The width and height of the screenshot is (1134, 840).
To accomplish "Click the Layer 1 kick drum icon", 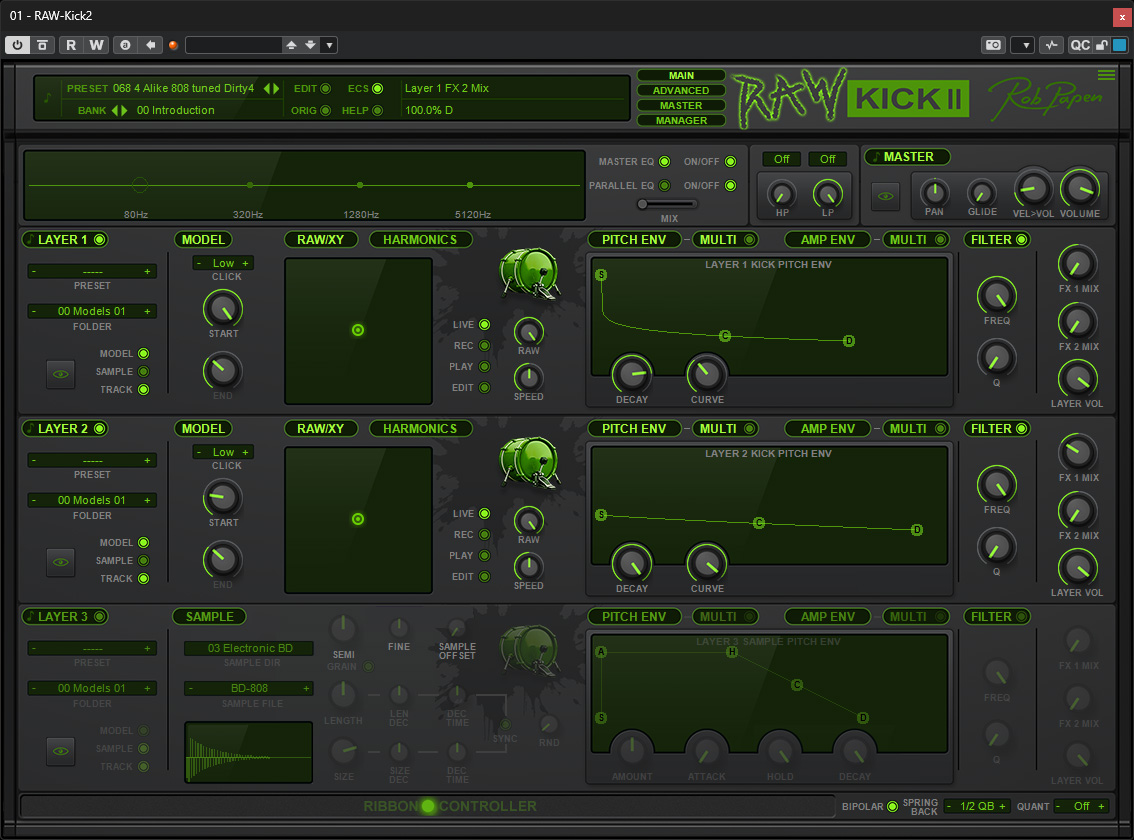I will (529, 273).
